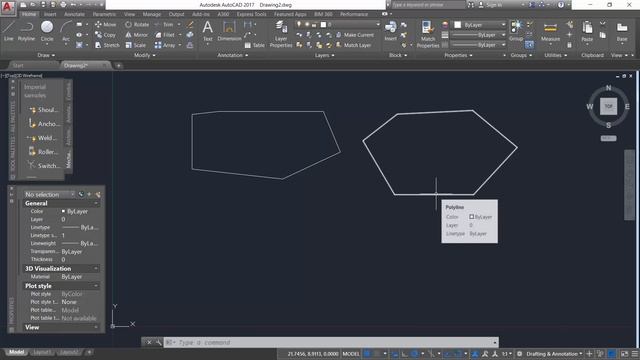Toggle object snap in status bar
The width and height of the screenshot is (640, 360).
pos(458,354)
